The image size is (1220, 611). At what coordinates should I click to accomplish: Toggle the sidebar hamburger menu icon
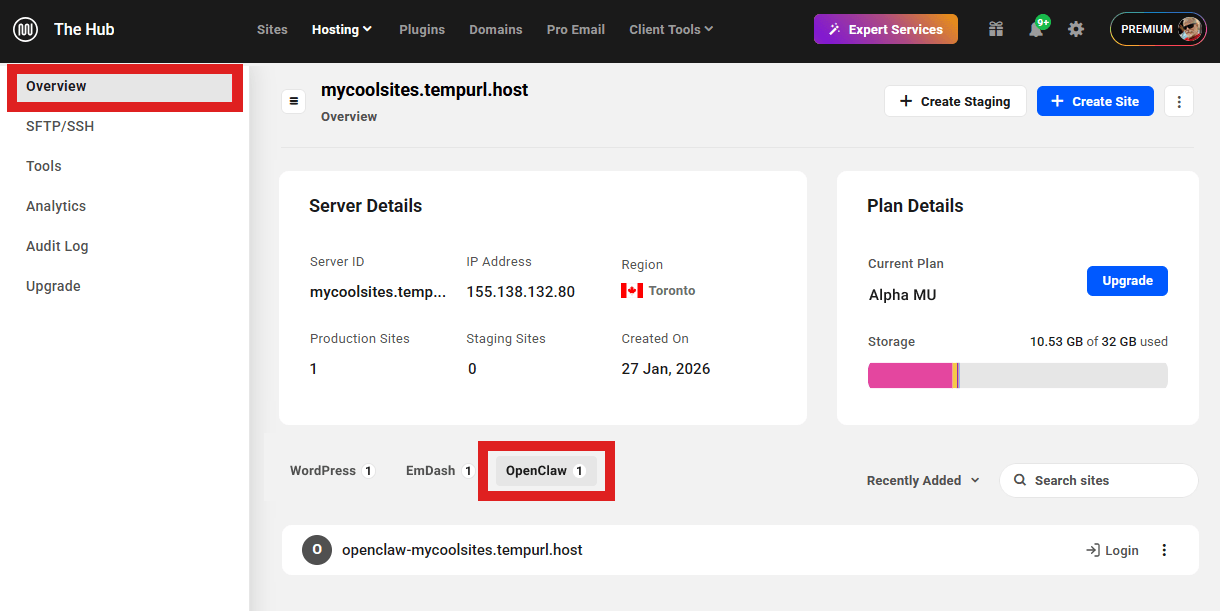(x=294, y=101)
